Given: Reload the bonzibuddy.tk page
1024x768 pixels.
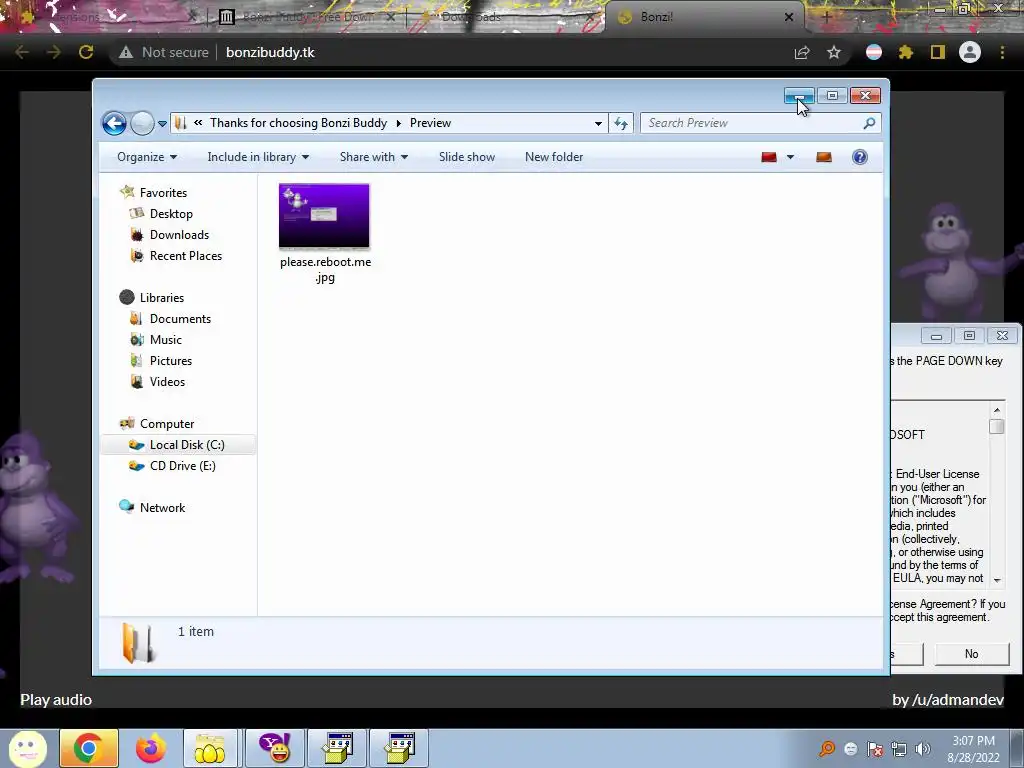Looking at the screenshot, I should coord(86,52).
